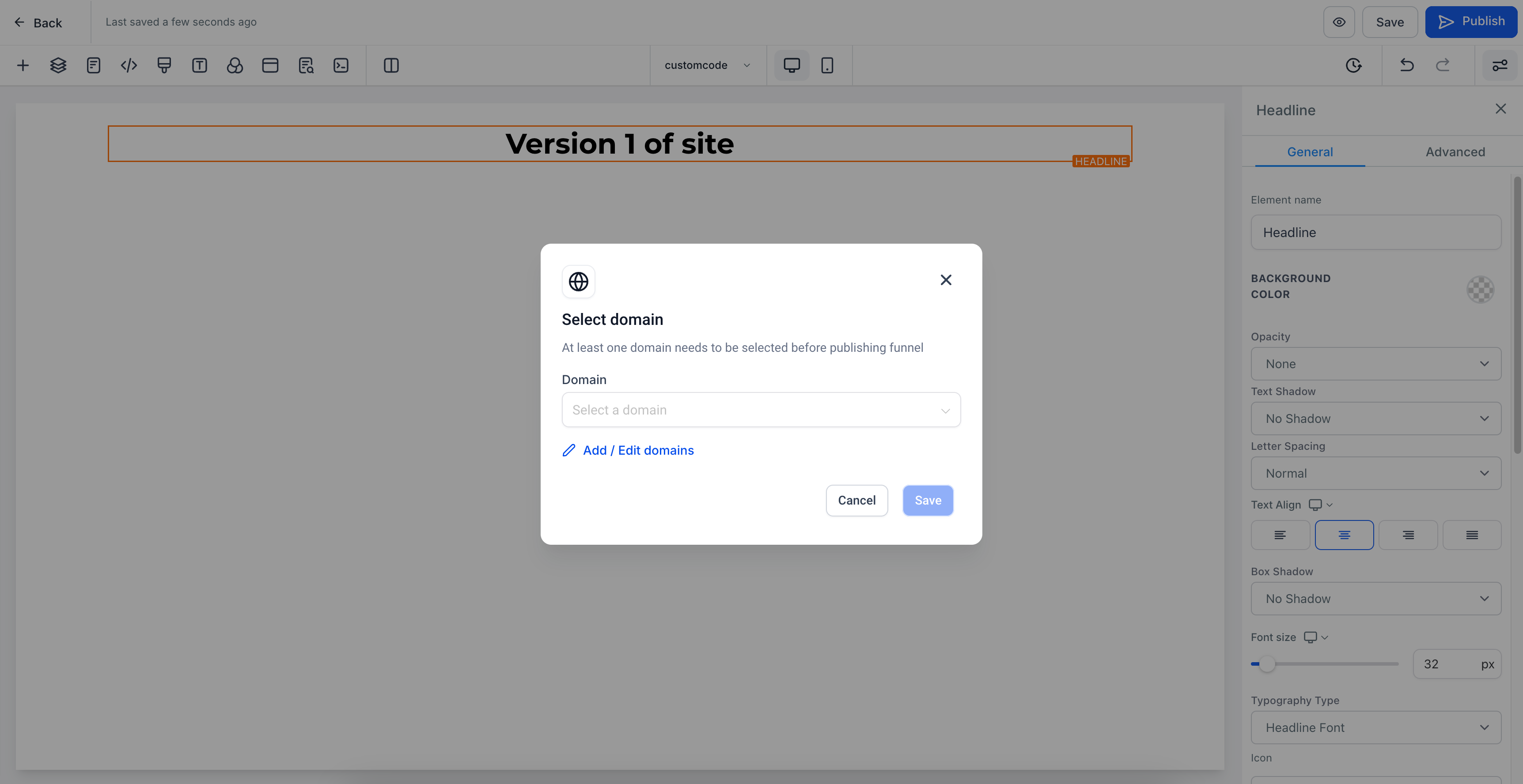Click the Undo arrow icon
The height and width of the screenshot is (784, 1523).
tap(1407, 65)
